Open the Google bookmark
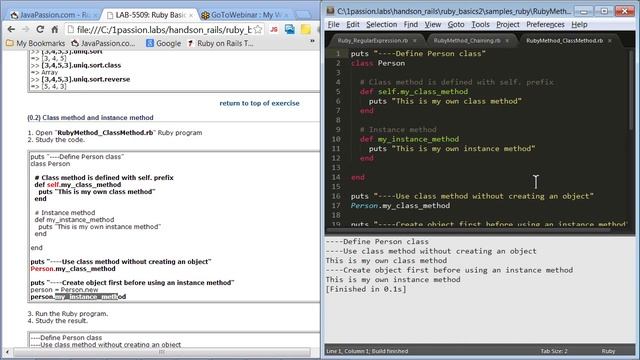Viewport: 640px width, 360px height. pos(163,43)
